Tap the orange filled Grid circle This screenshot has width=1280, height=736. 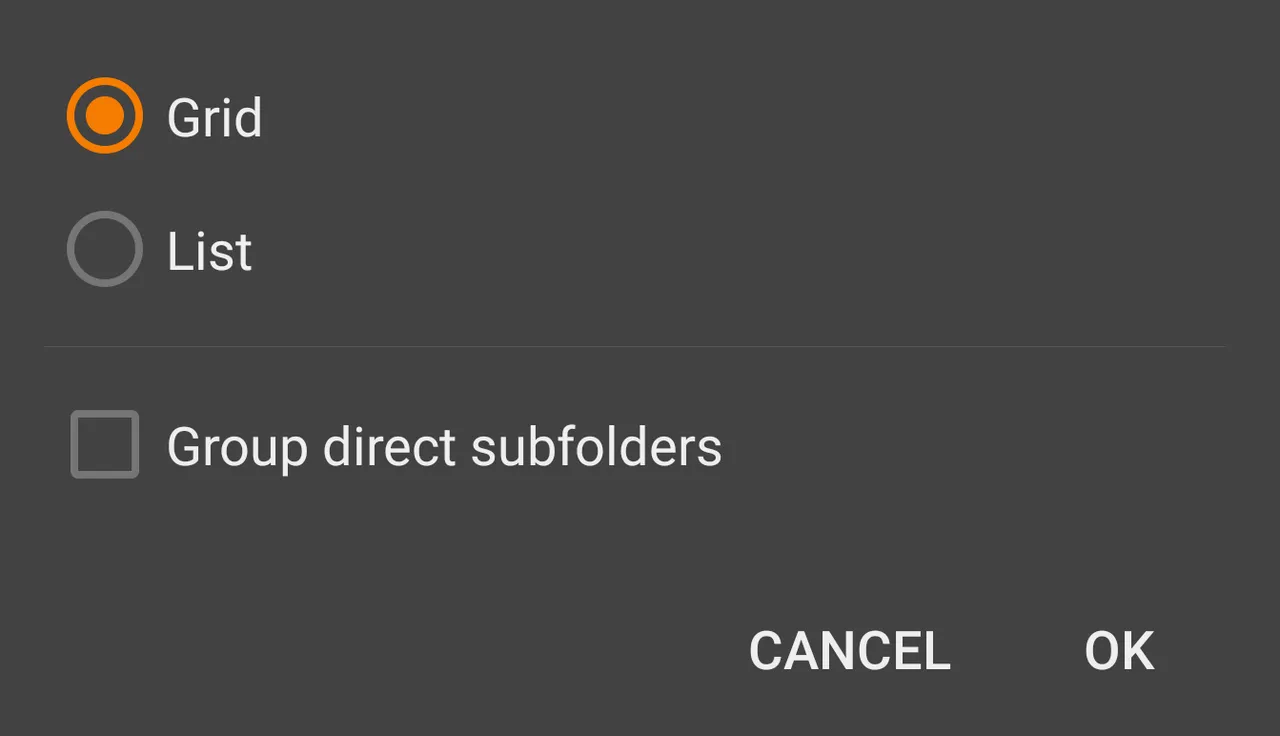(x=105, y=116)
